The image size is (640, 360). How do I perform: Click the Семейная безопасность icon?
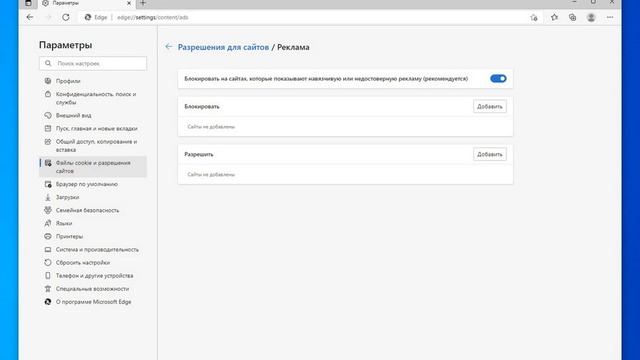[x=48, y=210]
